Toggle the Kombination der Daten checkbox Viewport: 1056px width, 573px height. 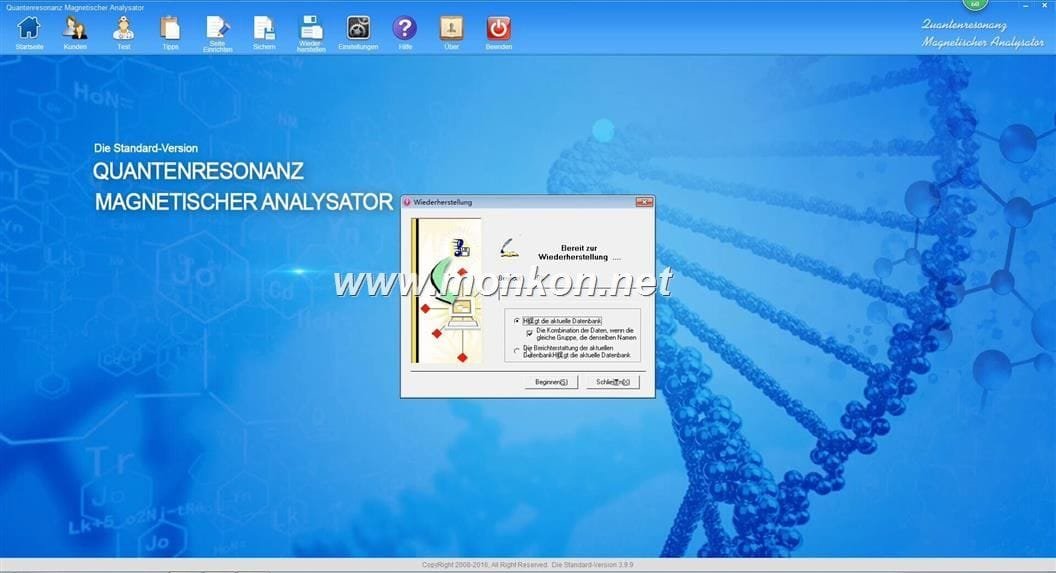(x=530, y=332)
